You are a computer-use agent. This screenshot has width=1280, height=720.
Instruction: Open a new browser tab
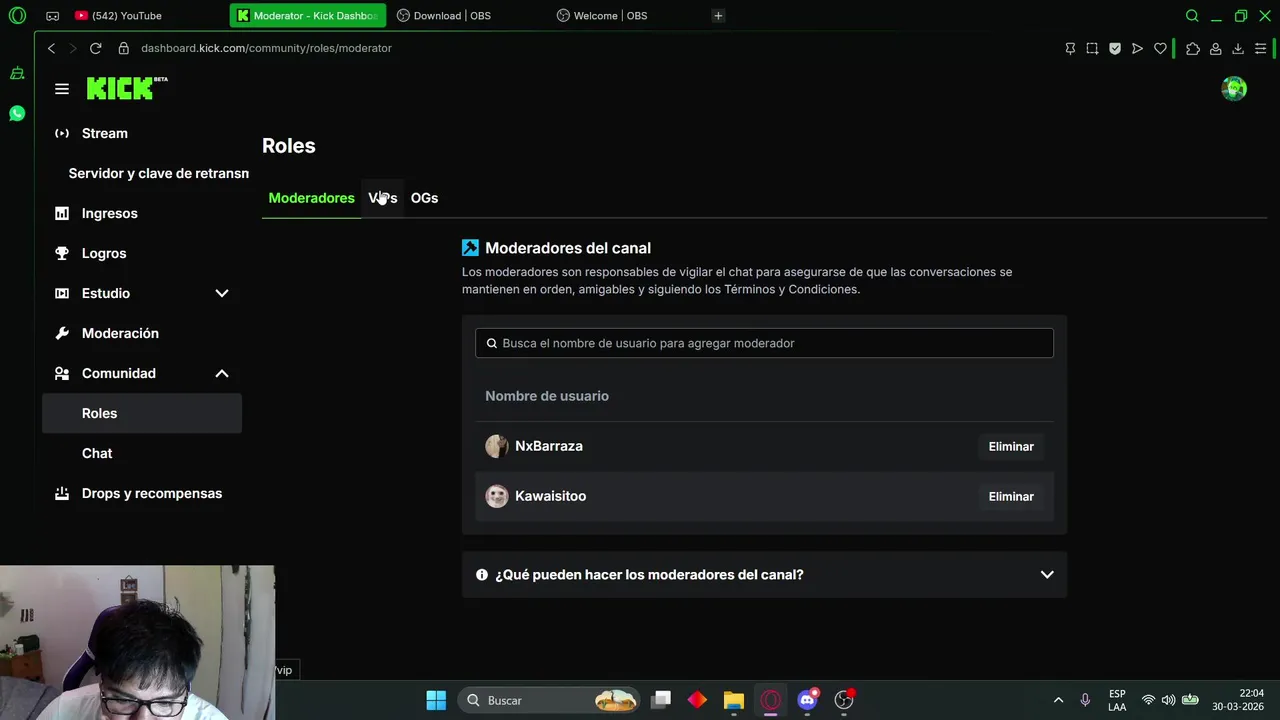(x=718, y=16)
